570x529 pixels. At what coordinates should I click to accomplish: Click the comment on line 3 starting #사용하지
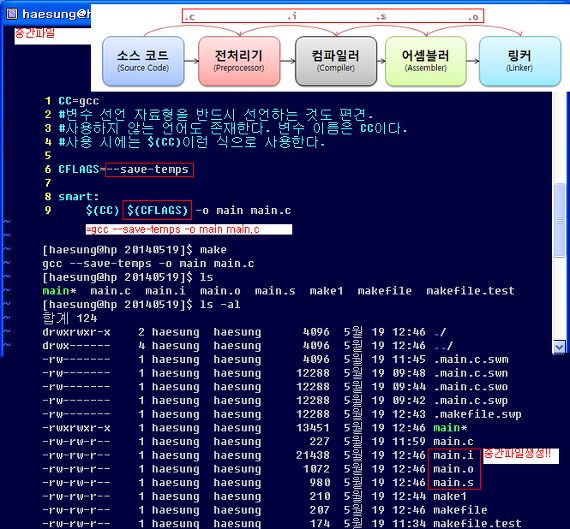pyautogui.click(x=233, y=128)
